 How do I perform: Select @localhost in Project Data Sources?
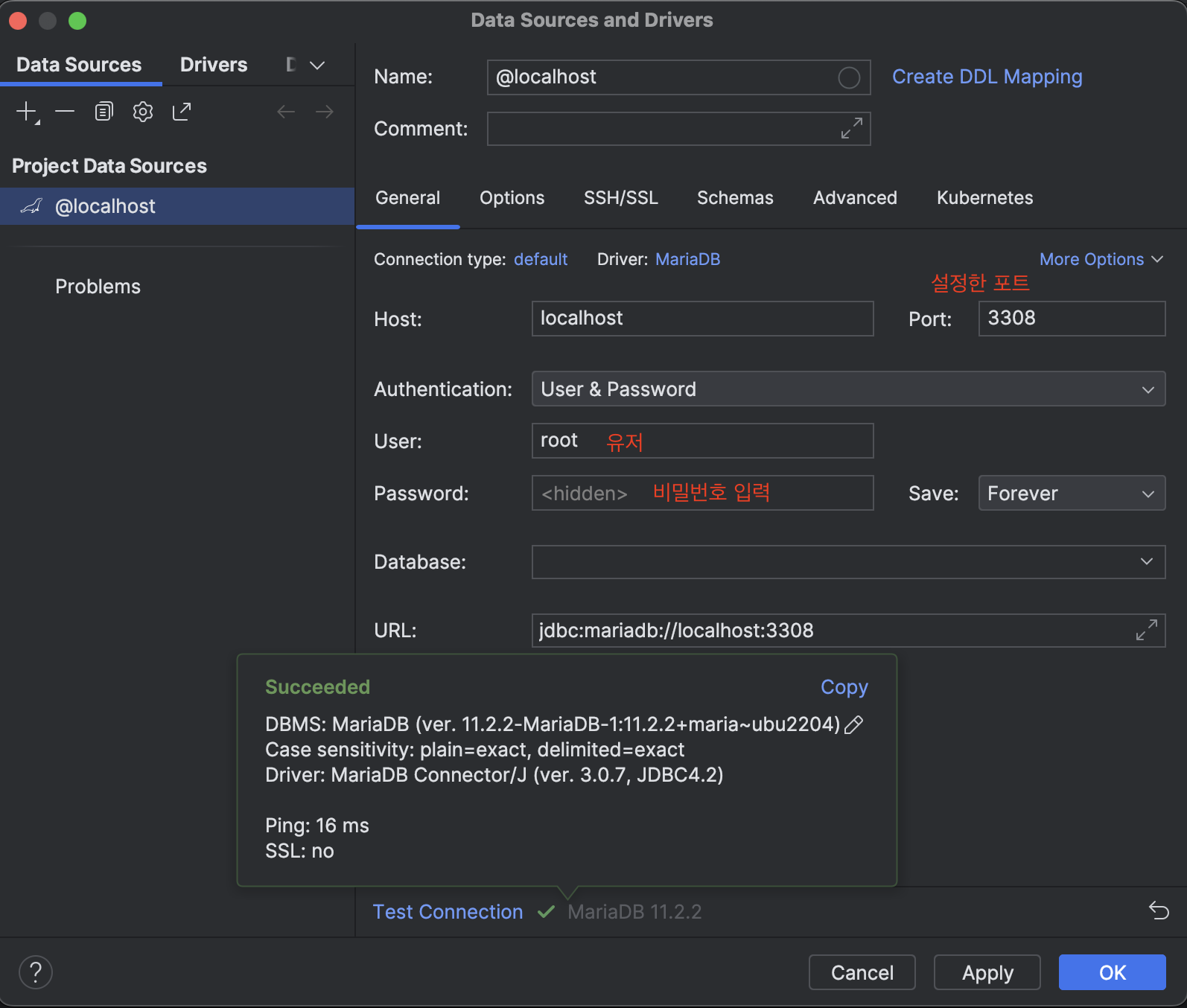tap(105, 206)
